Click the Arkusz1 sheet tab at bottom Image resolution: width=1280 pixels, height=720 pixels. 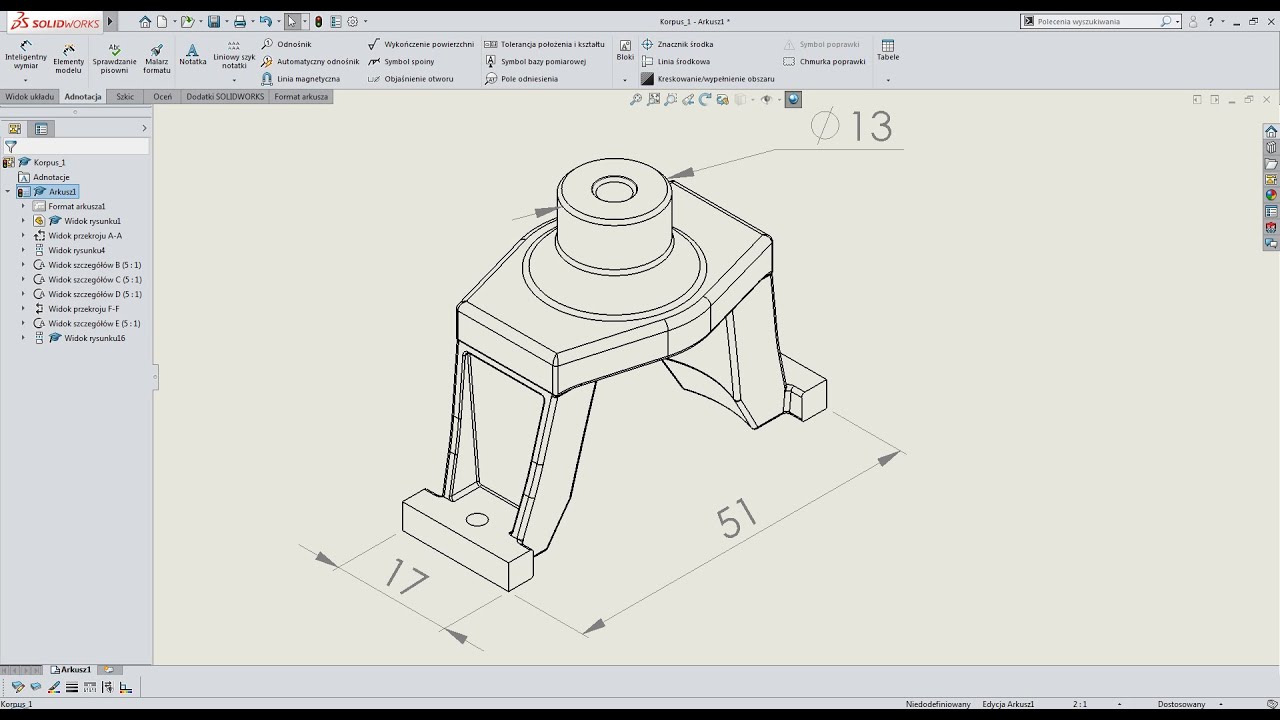coord(71,670)
